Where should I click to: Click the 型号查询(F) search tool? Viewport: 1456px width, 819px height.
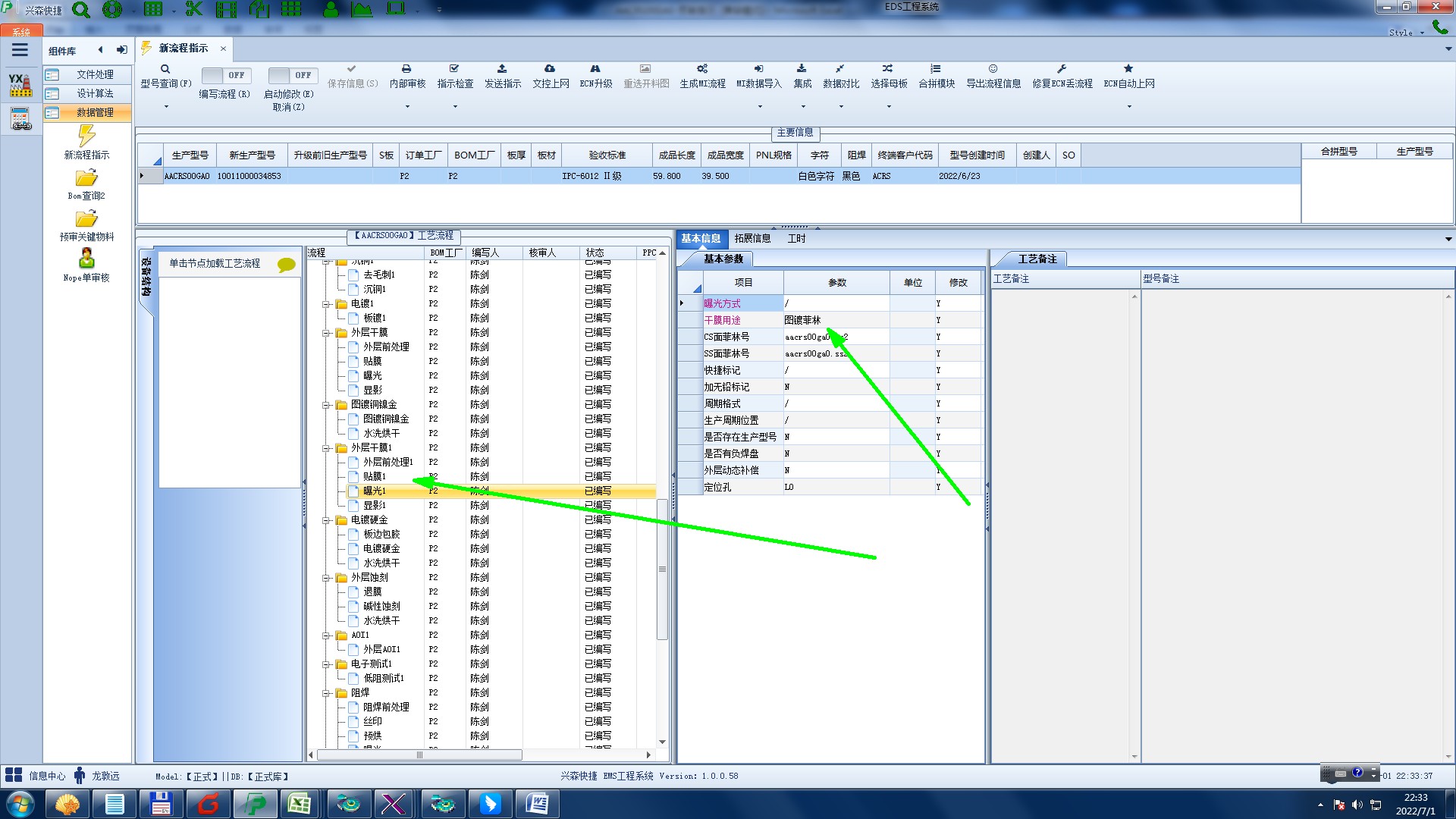[165, 76]
